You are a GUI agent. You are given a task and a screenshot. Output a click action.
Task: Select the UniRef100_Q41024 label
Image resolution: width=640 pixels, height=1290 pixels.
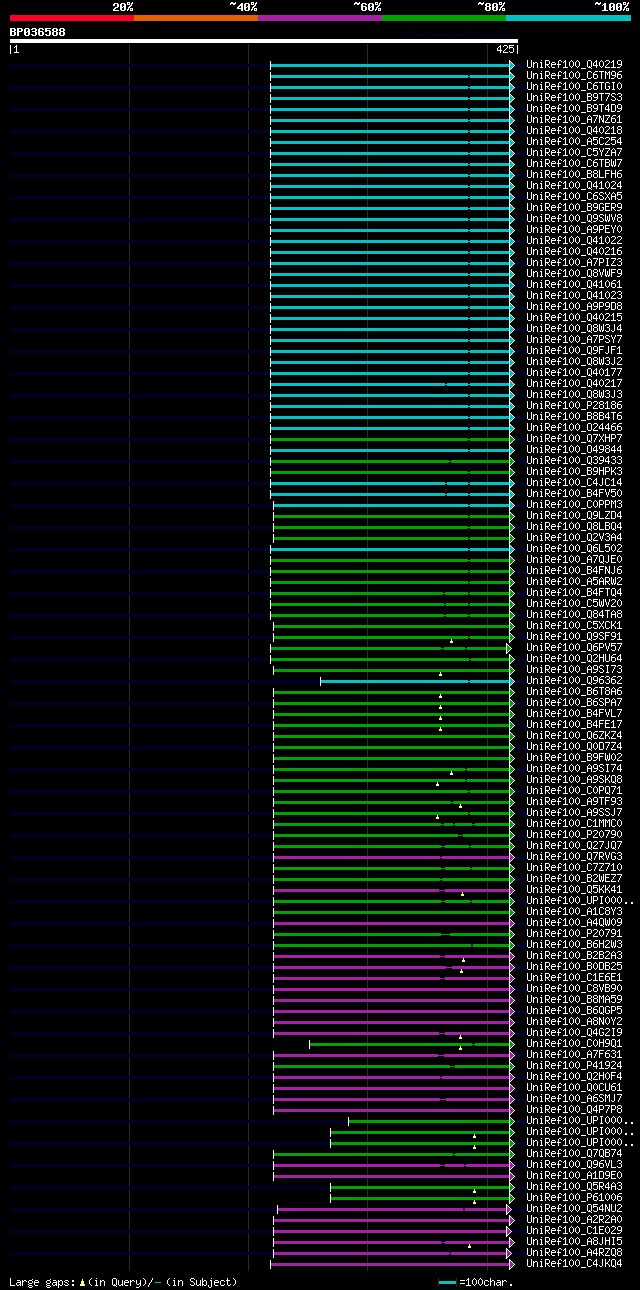tap(574, 186)
